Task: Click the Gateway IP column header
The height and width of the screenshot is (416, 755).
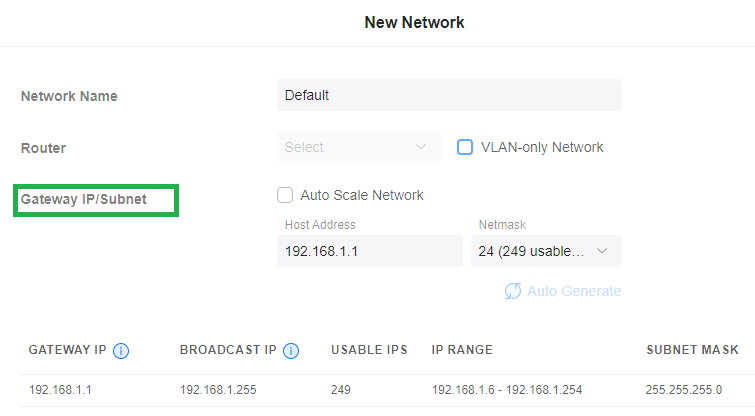Action: [67, 350]
